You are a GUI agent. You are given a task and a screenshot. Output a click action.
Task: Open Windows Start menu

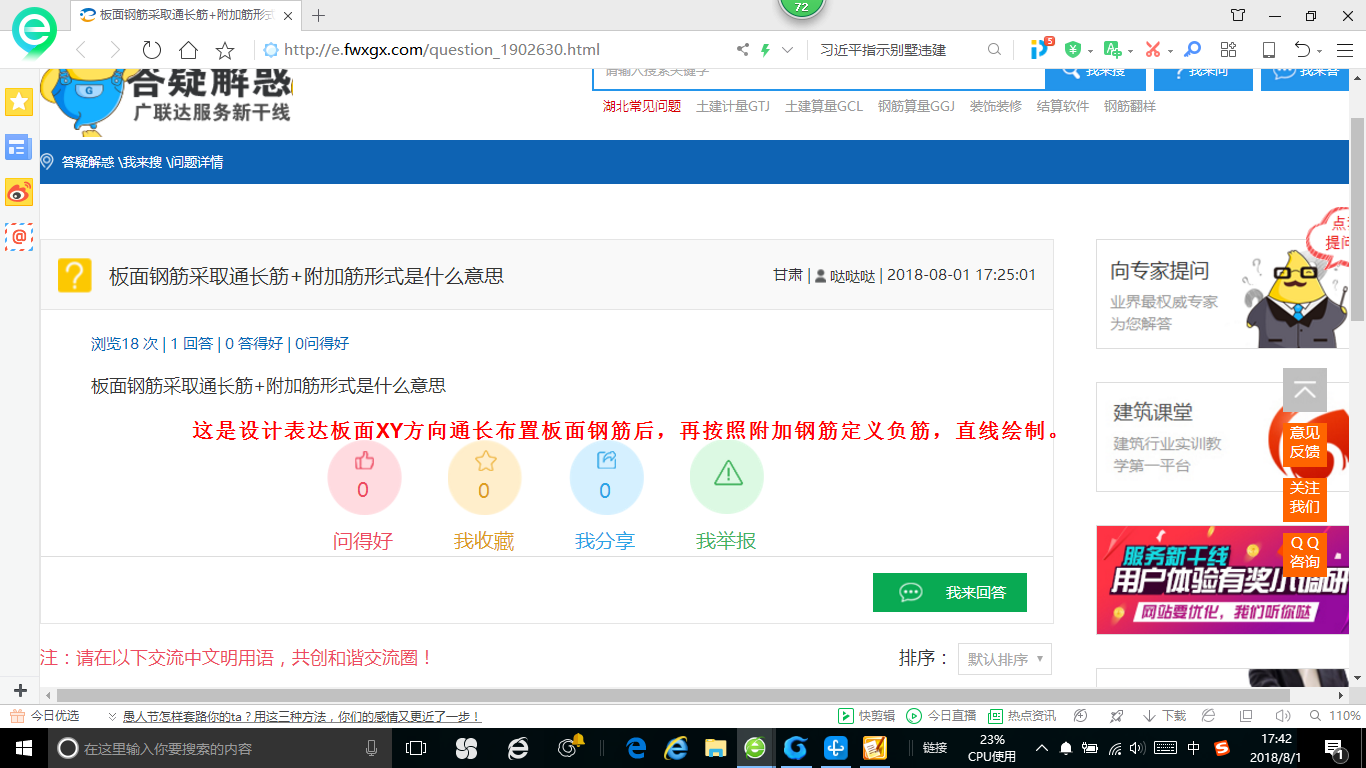tap(22, 747)
